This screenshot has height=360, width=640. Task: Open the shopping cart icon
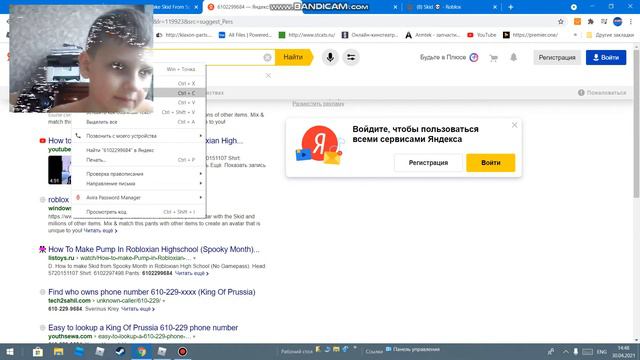(x=494, y=58)
